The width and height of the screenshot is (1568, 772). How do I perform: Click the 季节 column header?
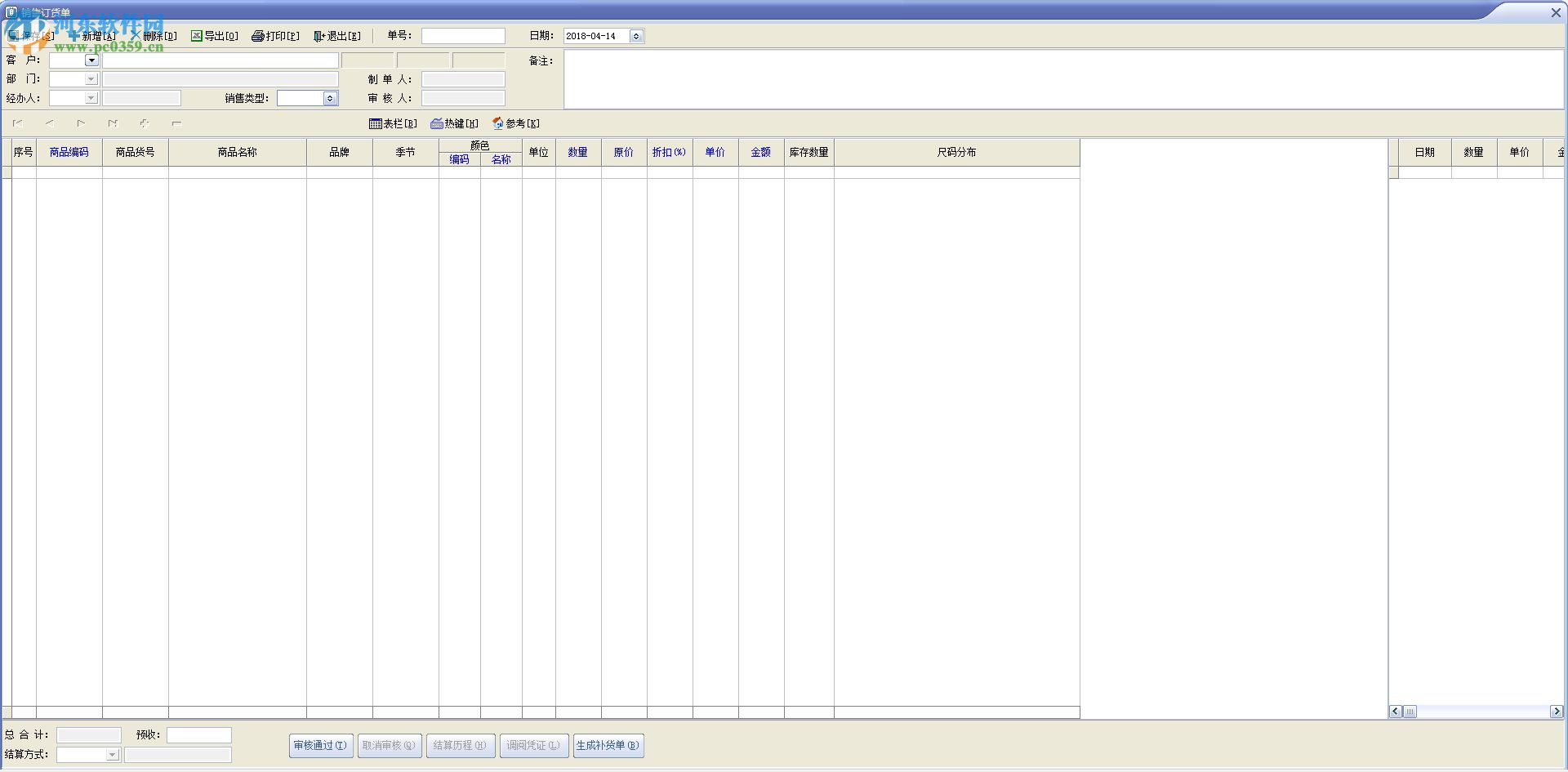(x=406, y=153)
